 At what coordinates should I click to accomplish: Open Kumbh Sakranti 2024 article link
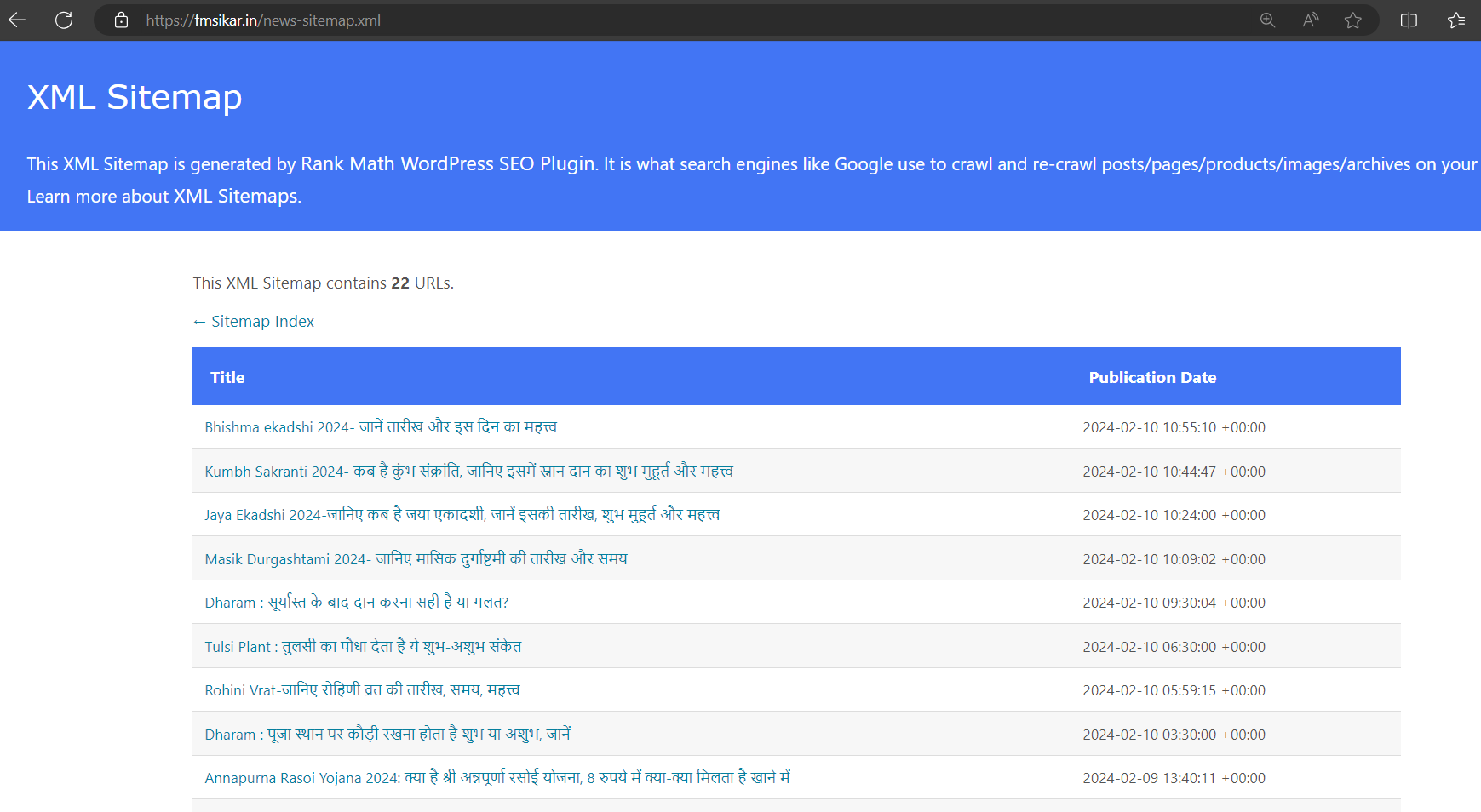469,471
